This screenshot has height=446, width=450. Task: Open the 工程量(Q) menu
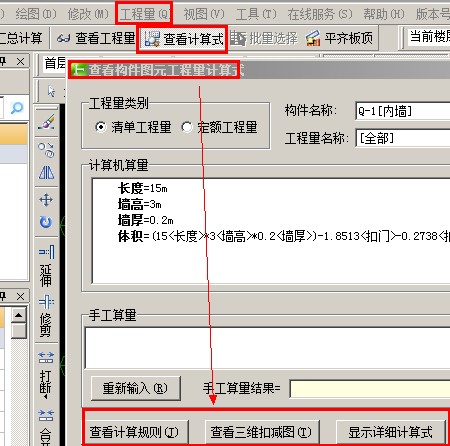click(145, 14)
